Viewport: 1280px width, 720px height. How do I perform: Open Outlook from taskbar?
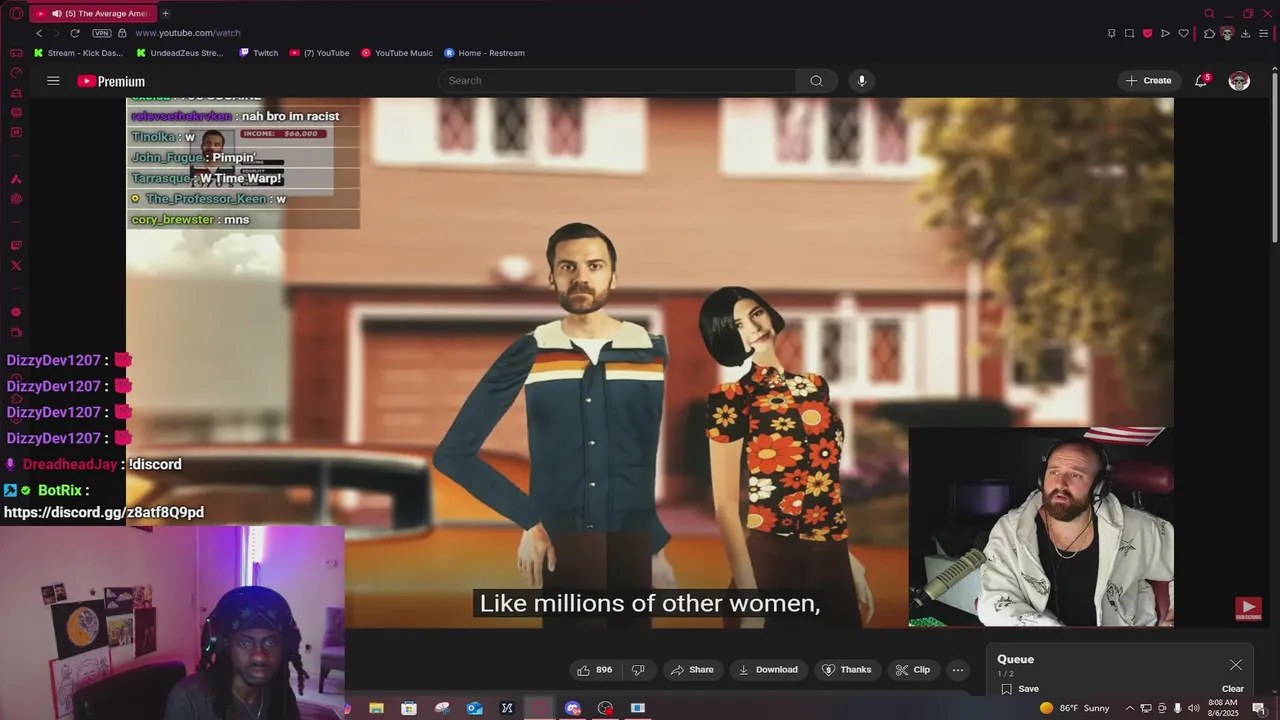(475, 708)
